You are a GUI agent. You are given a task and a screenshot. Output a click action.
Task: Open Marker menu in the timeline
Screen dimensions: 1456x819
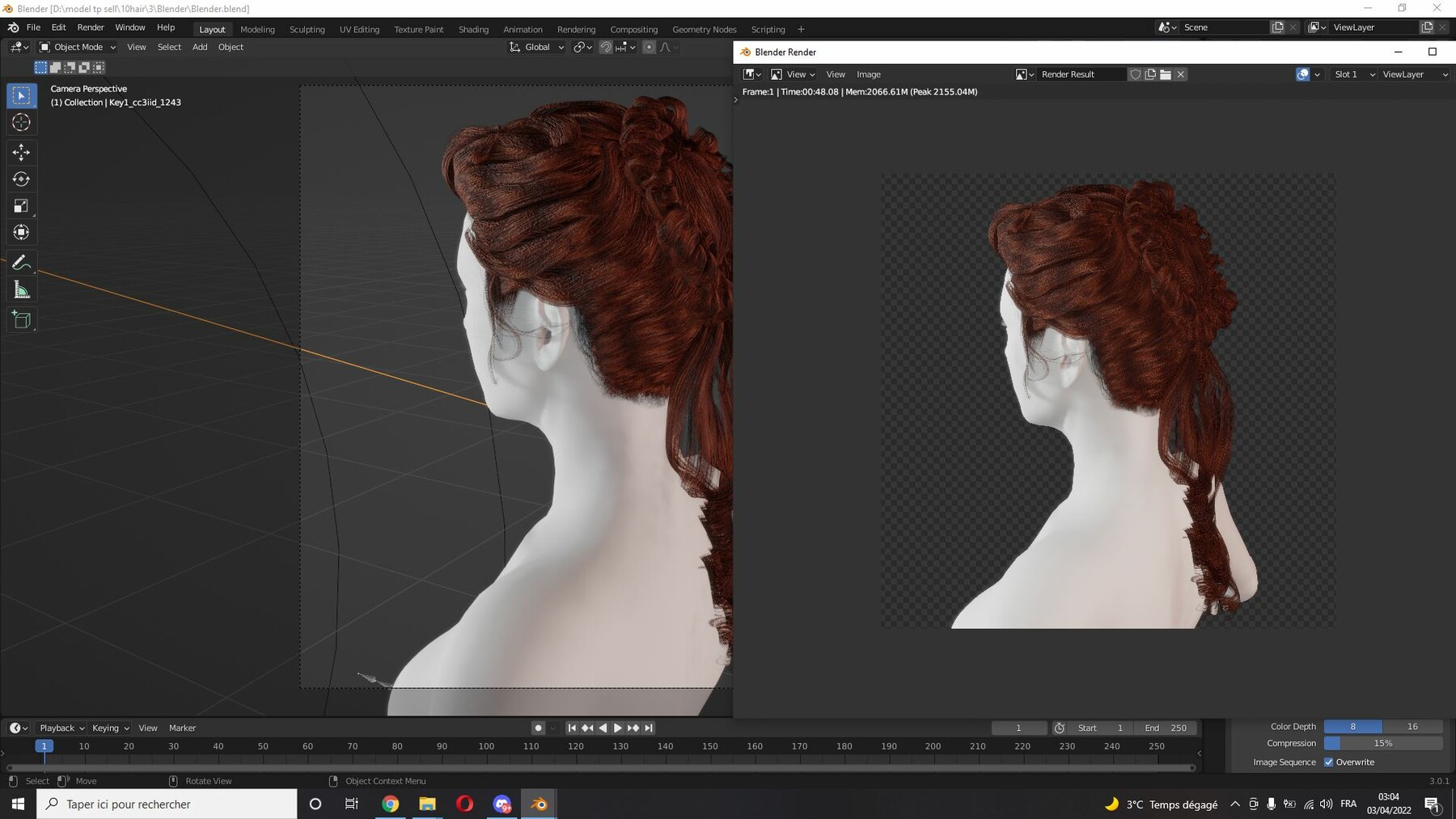(x=182, y=728)
